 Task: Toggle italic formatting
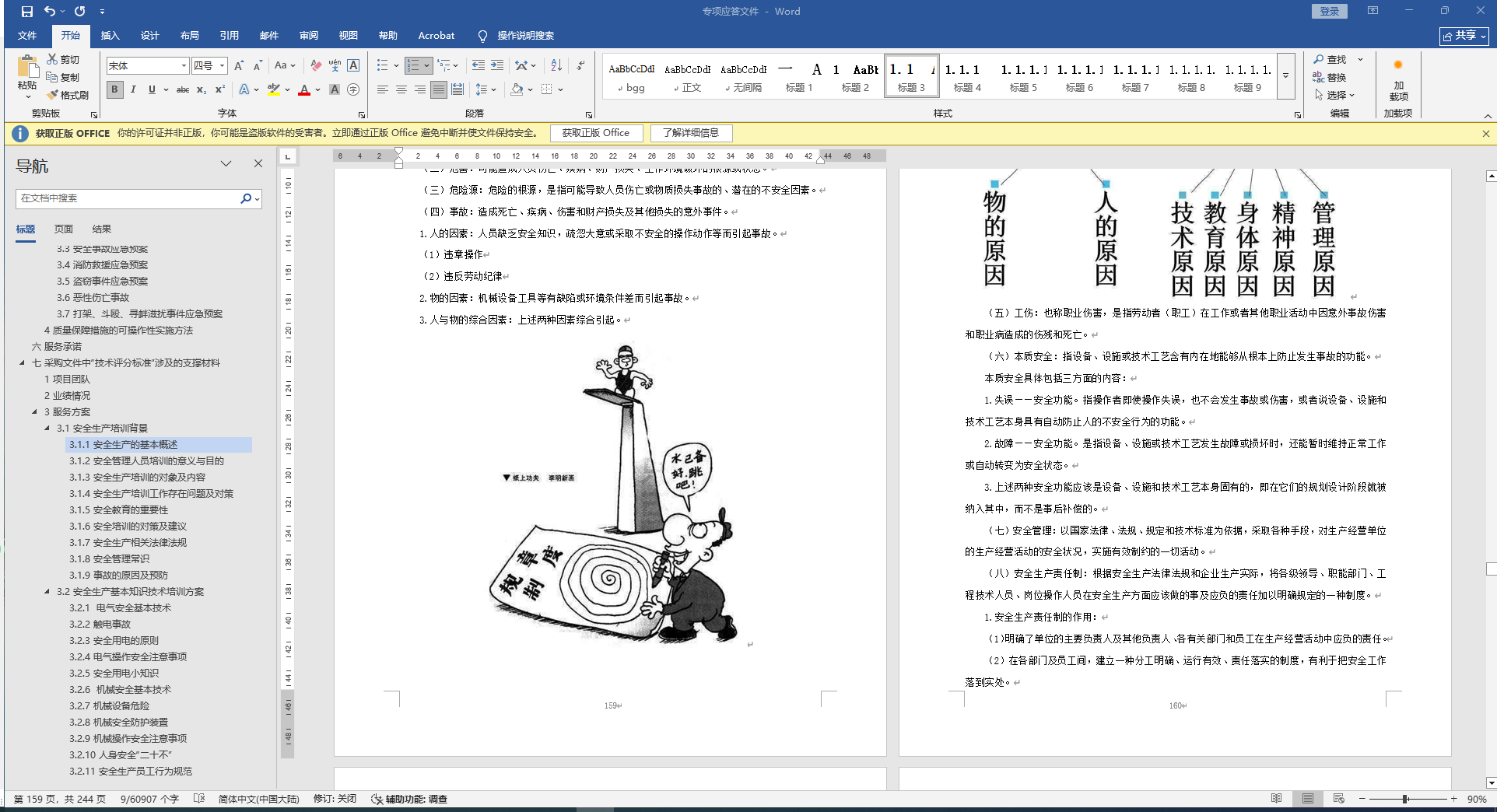(133, 89)
